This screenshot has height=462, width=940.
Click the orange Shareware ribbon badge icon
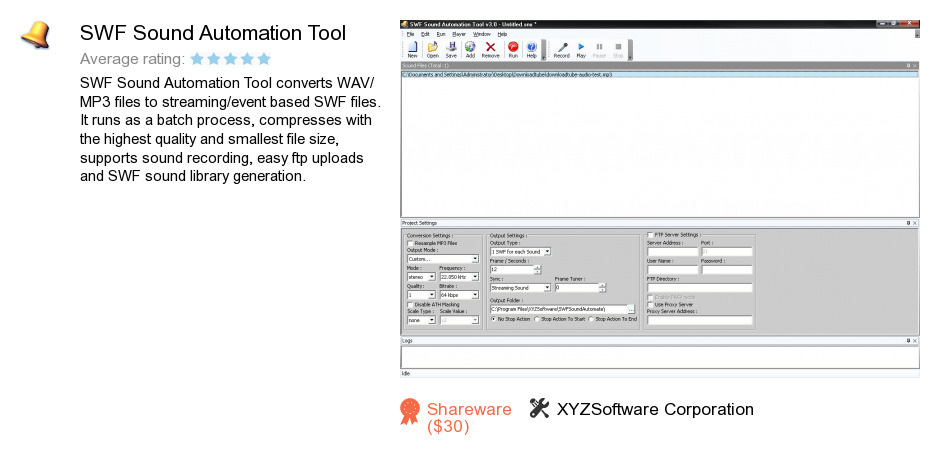pos(409,412)
